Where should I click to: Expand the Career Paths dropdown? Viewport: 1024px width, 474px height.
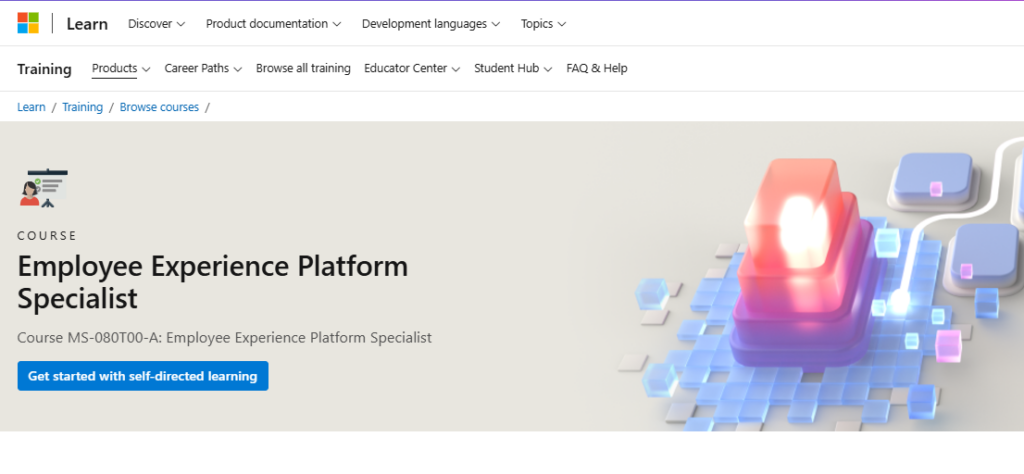[203, 69]
